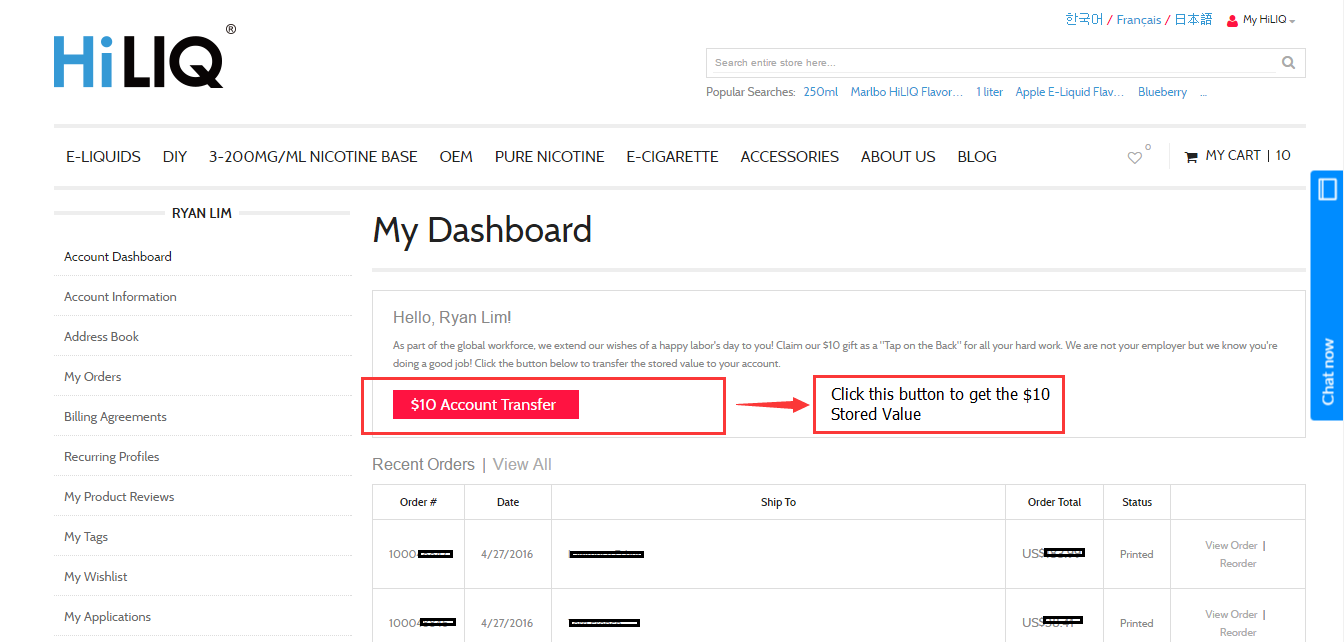Open Billing Agreements in sidebar
Viewport: 1344px width, 642px height.
(x=115, y=417)
